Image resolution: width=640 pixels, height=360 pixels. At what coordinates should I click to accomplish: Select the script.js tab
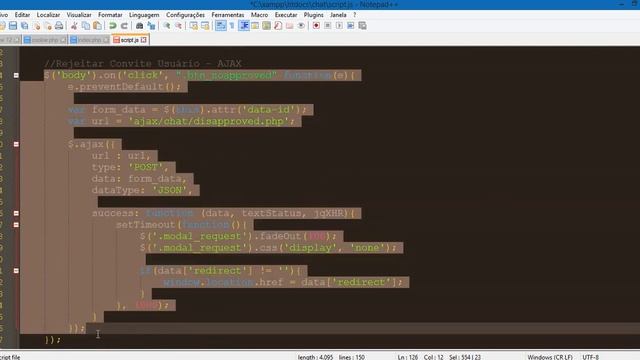tap(129, 40)
